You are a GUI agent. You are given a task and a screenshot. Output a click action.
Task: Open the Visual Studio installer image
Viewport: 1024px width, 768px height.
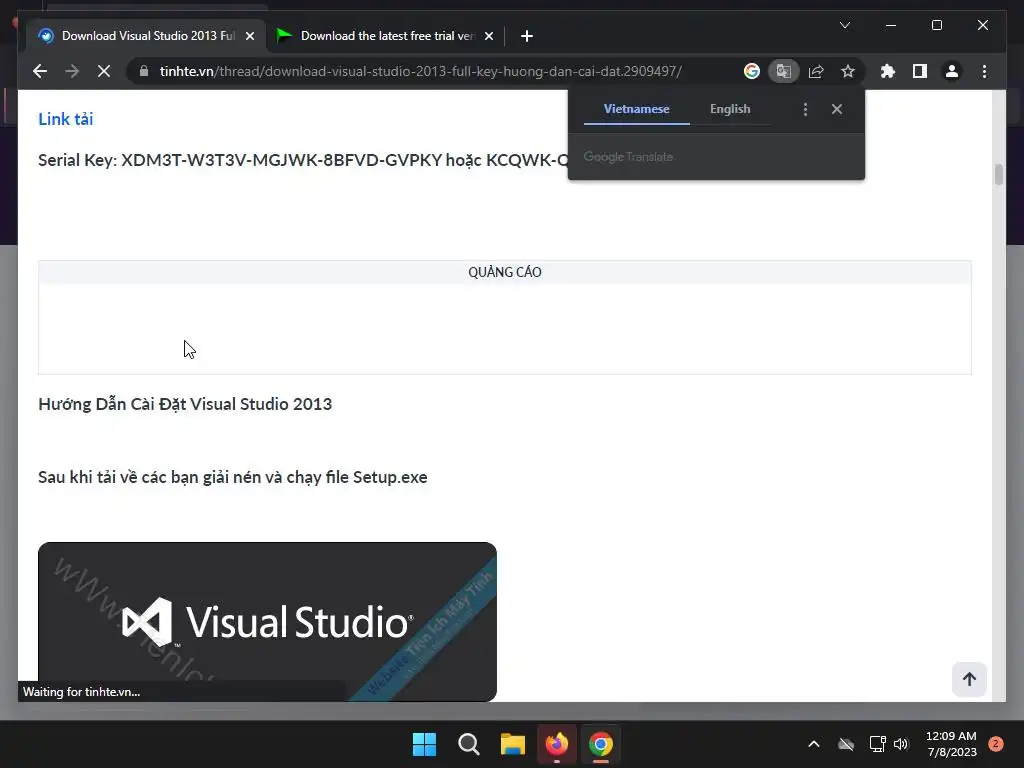267,622
